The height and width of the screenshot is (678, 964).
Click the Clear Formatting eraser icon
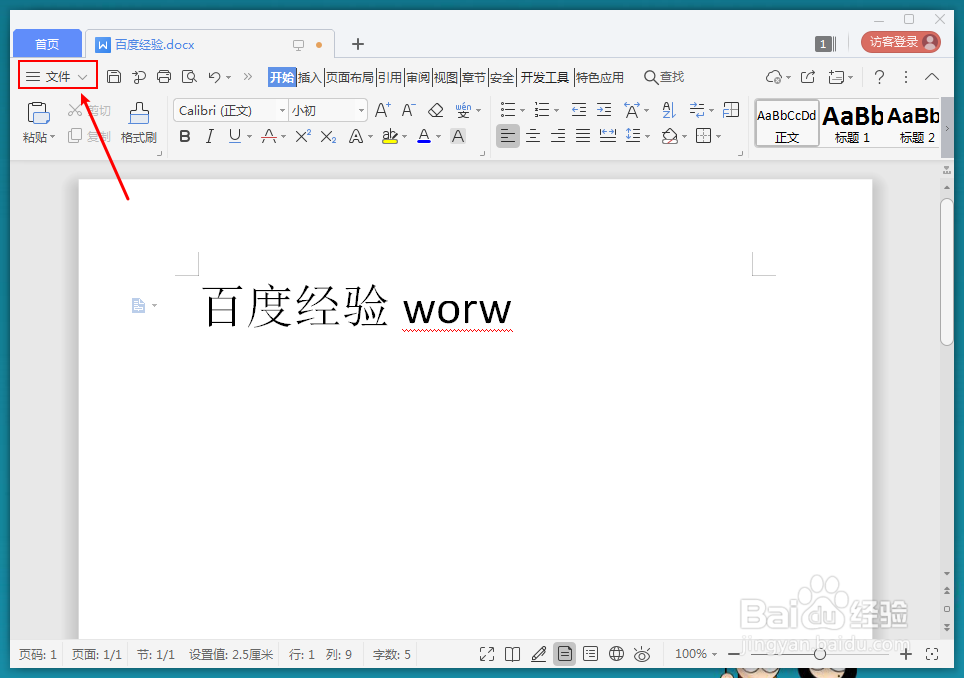click(x=435, y=110)
